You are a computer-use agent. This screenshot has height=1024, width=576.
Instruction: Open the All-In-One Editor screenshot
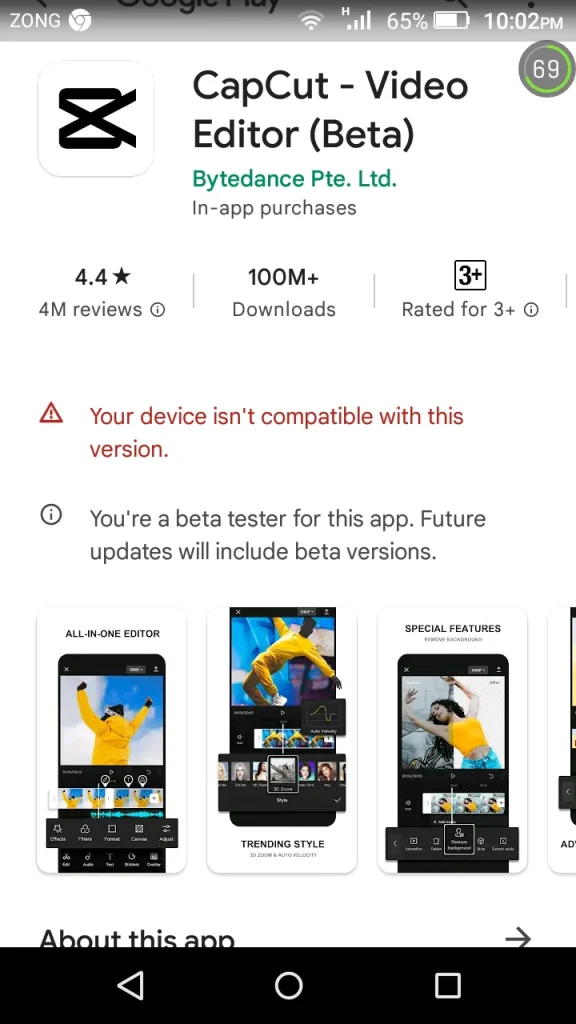112,740
